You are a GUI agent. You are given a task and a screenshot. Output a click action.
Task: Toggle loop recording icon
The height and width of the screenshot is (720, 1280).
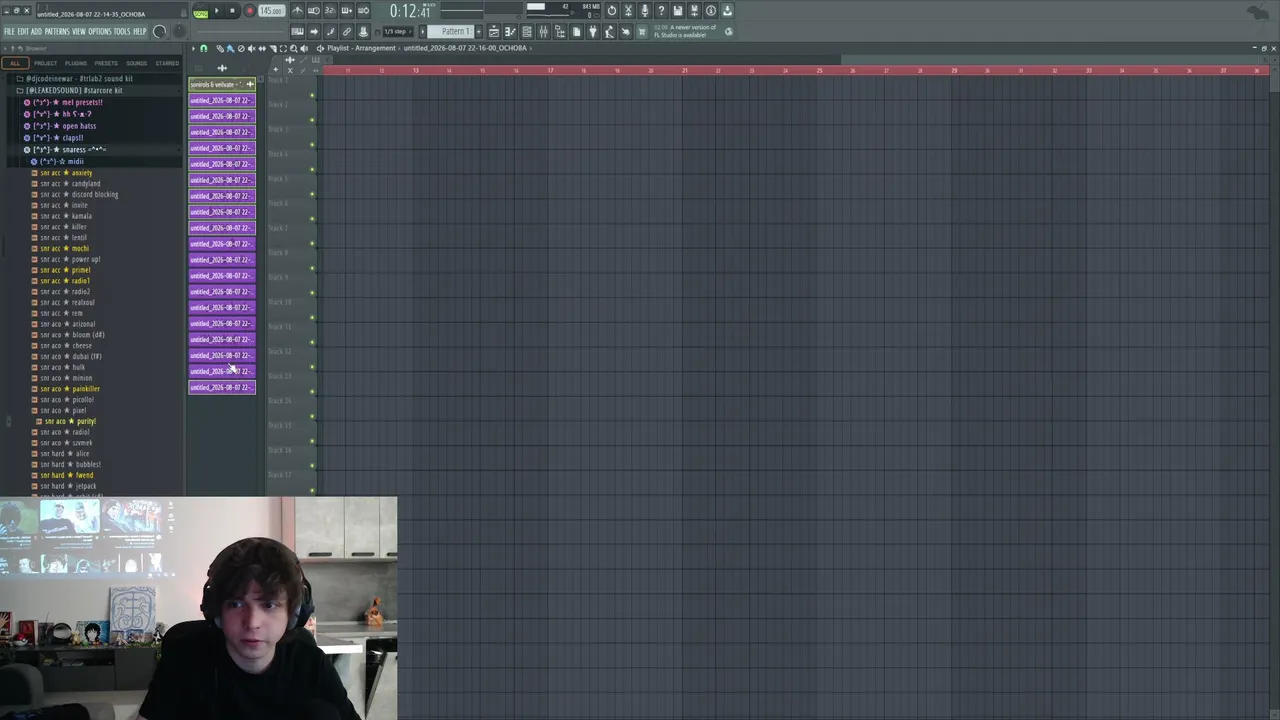[x=363, y=11]
